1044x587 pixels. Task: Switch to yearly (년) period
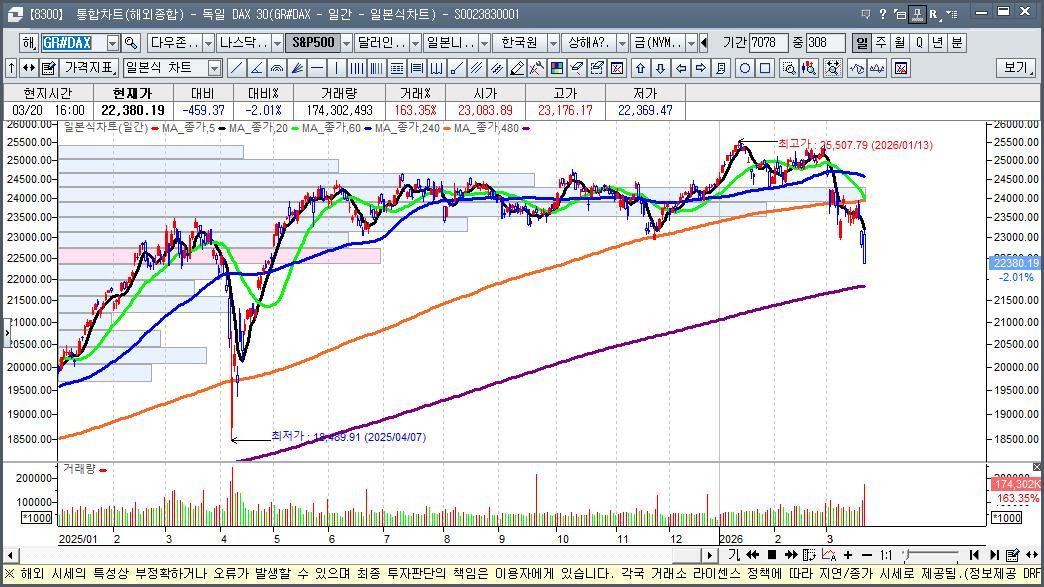coord(937,43)
